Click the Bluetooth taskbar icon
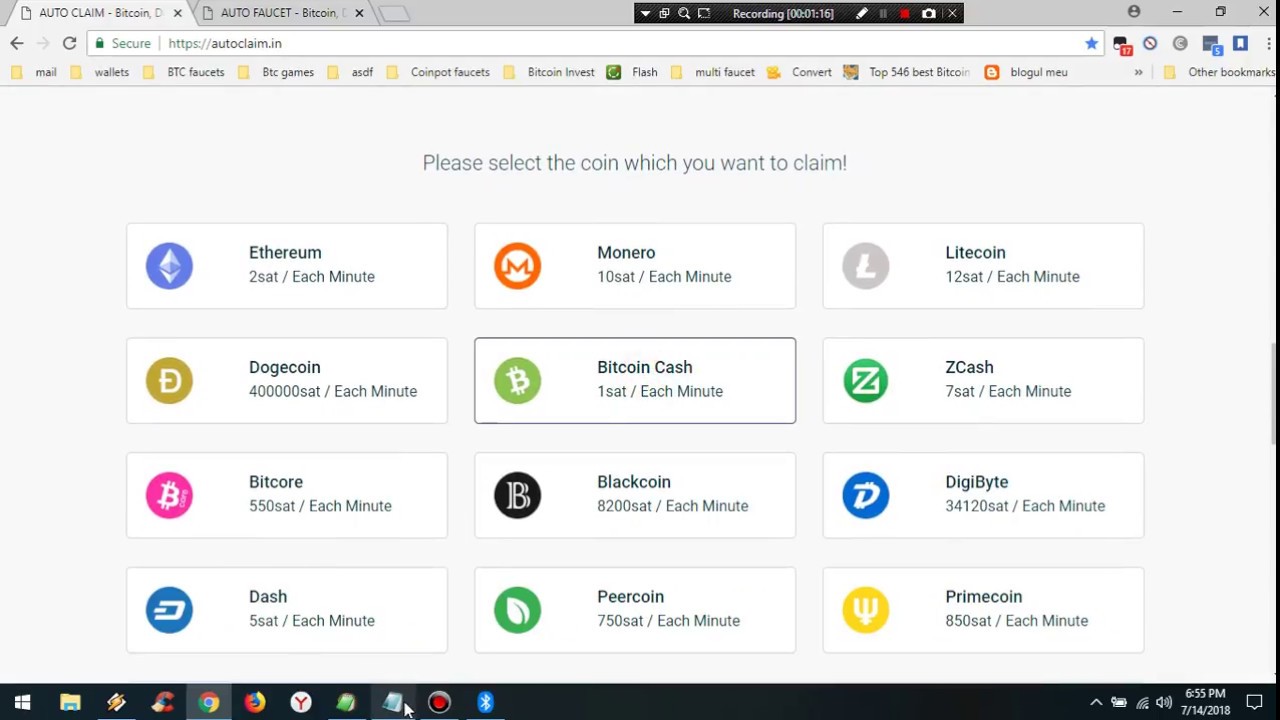The height and width of the screenshot is (720, 1280). pyautogui.click(x=485, y=702)
